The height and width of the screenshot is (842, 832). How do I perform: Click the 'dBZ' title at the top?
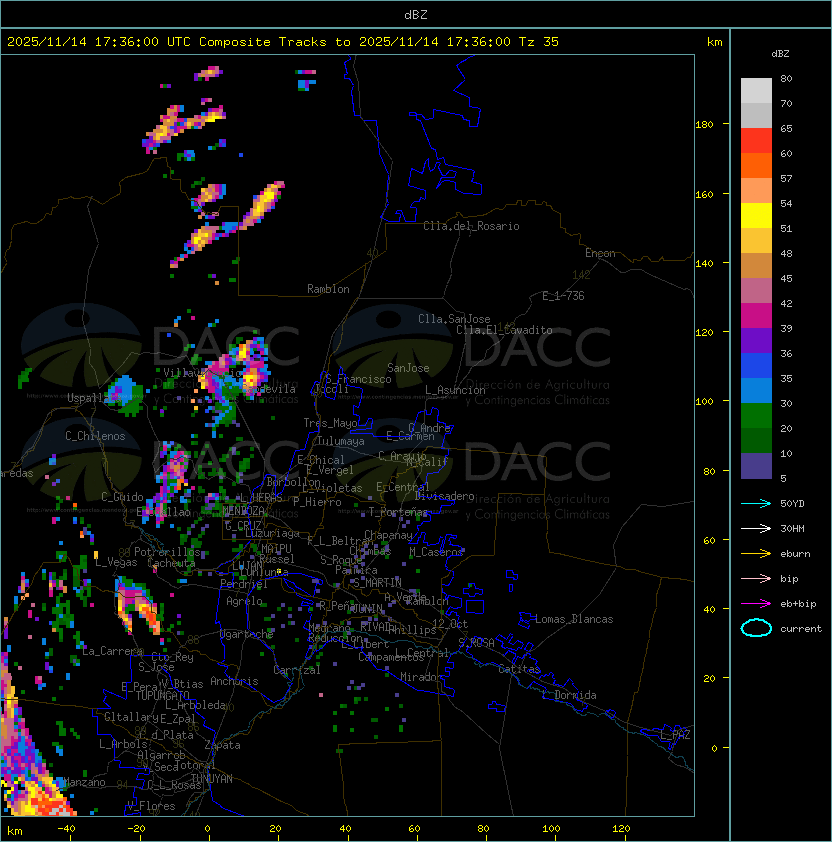[416, 15]
